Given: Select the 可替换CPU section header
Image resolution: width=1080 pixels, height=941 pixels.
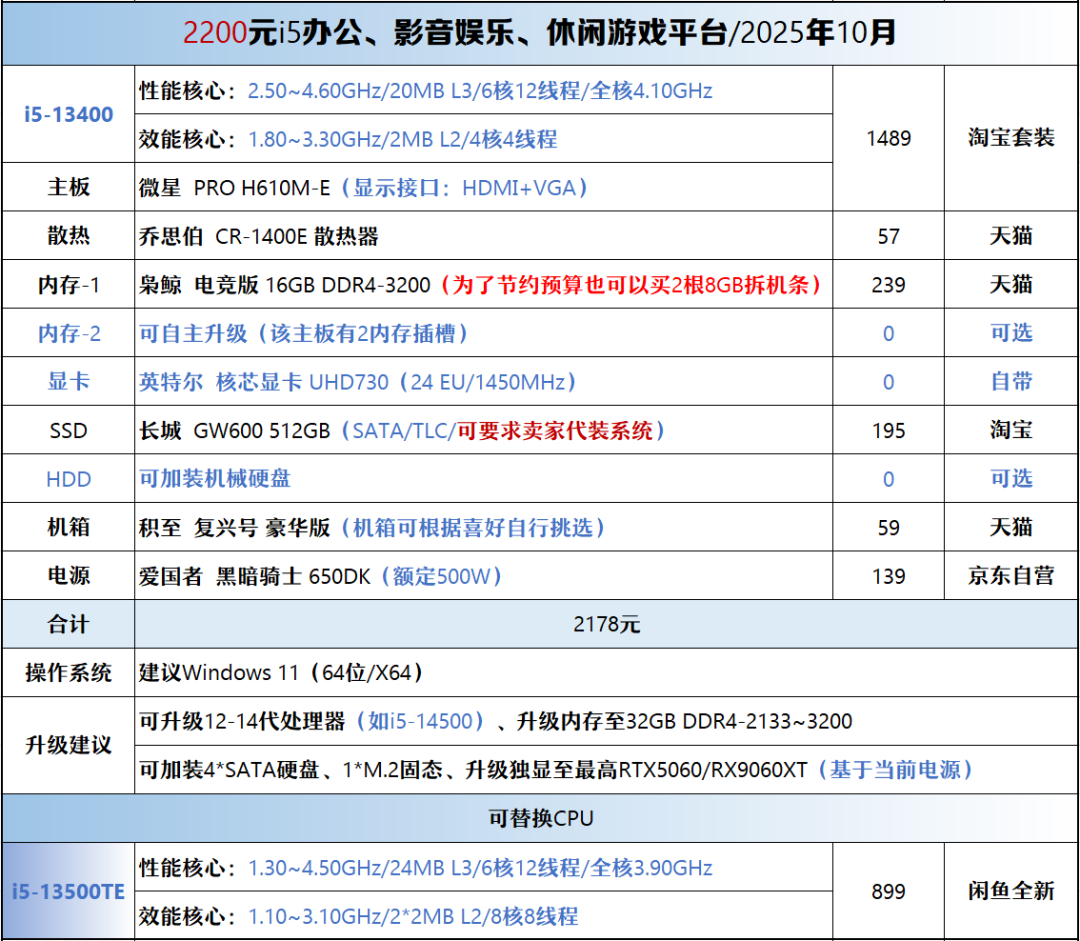Looking at the screenshot, I should coord(540,818).
